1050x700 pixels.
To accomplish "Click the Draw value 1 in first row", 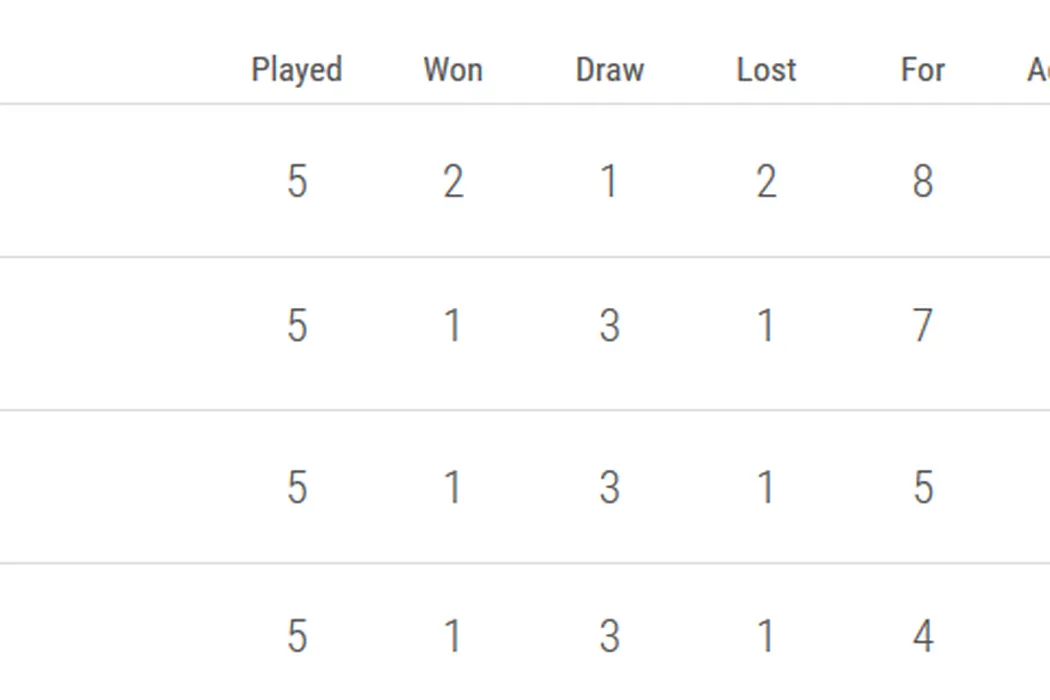I will click(609, 182).
